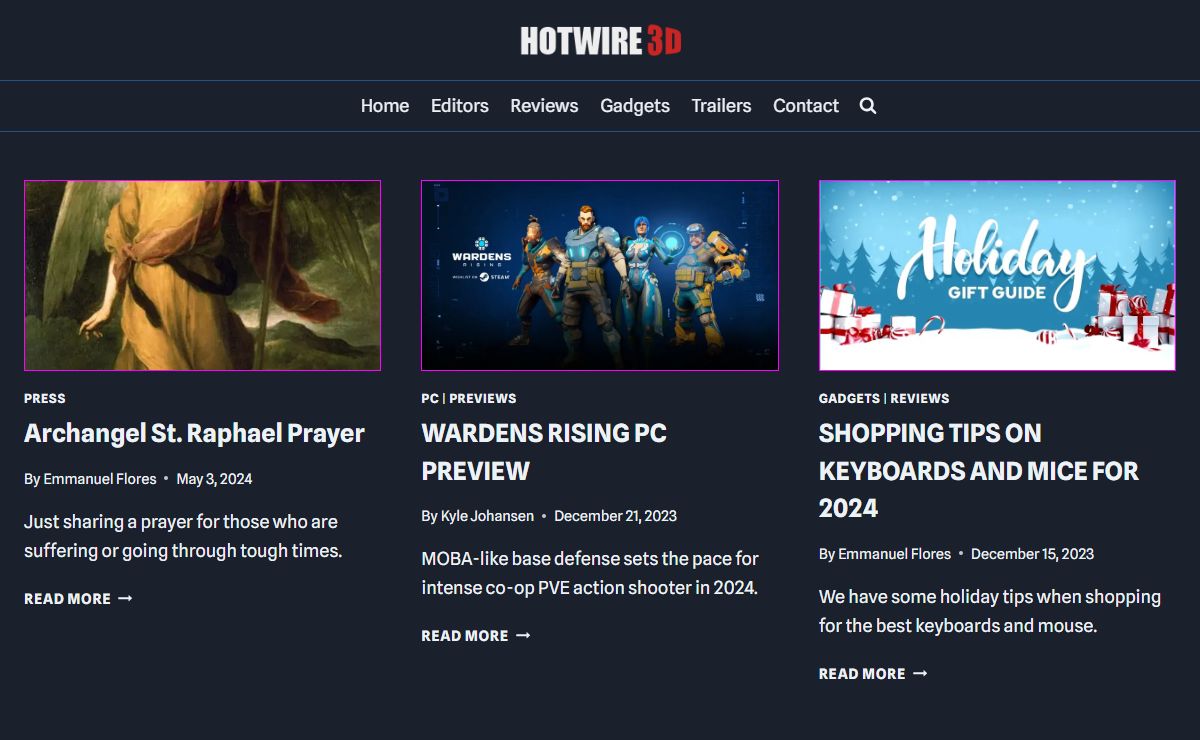
Task: Click the HOTWIRE 3D site logo
Action: coord(601,41)
